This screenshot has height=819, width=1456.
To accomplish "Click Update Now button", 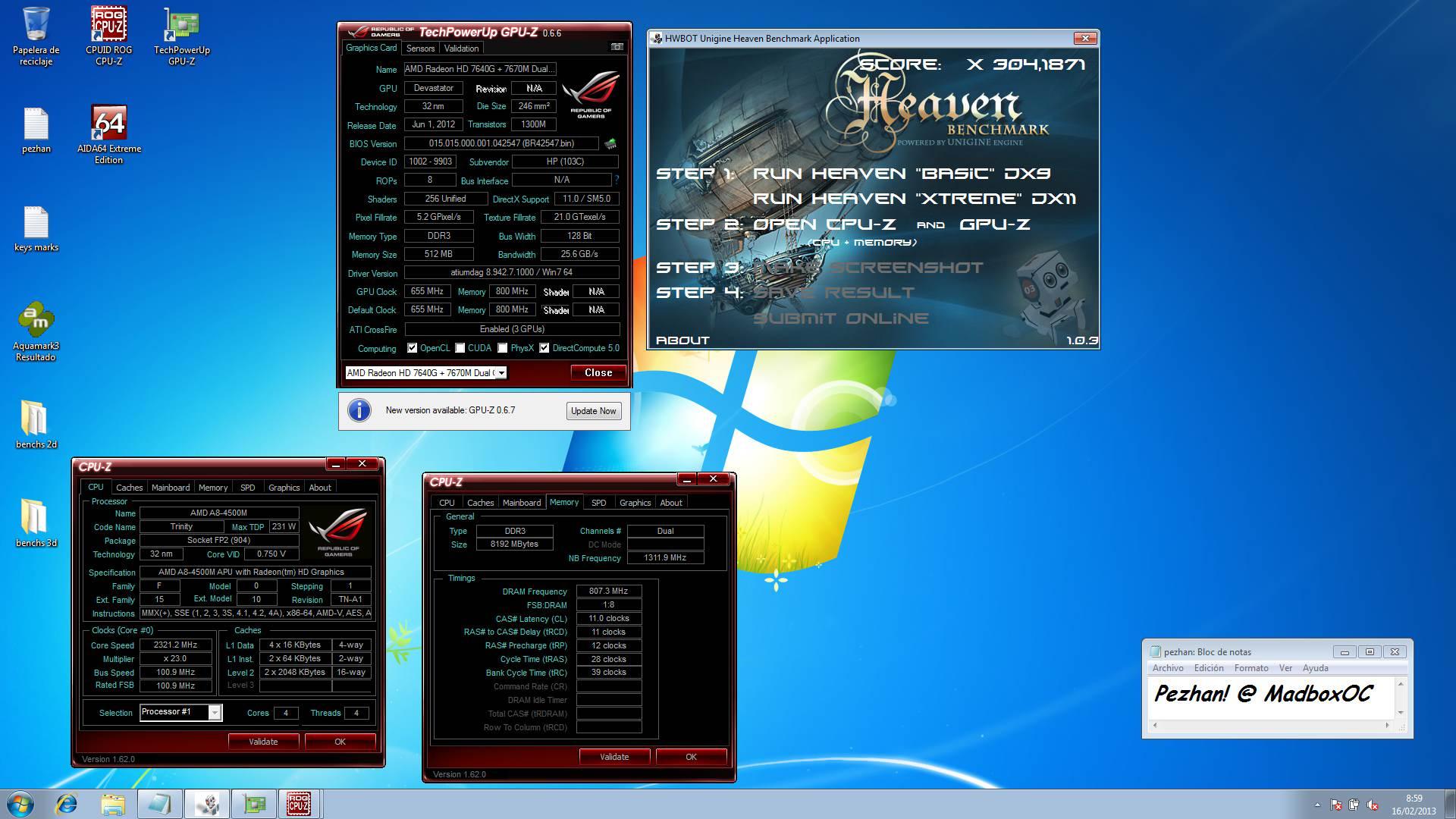I will (593, 411).
